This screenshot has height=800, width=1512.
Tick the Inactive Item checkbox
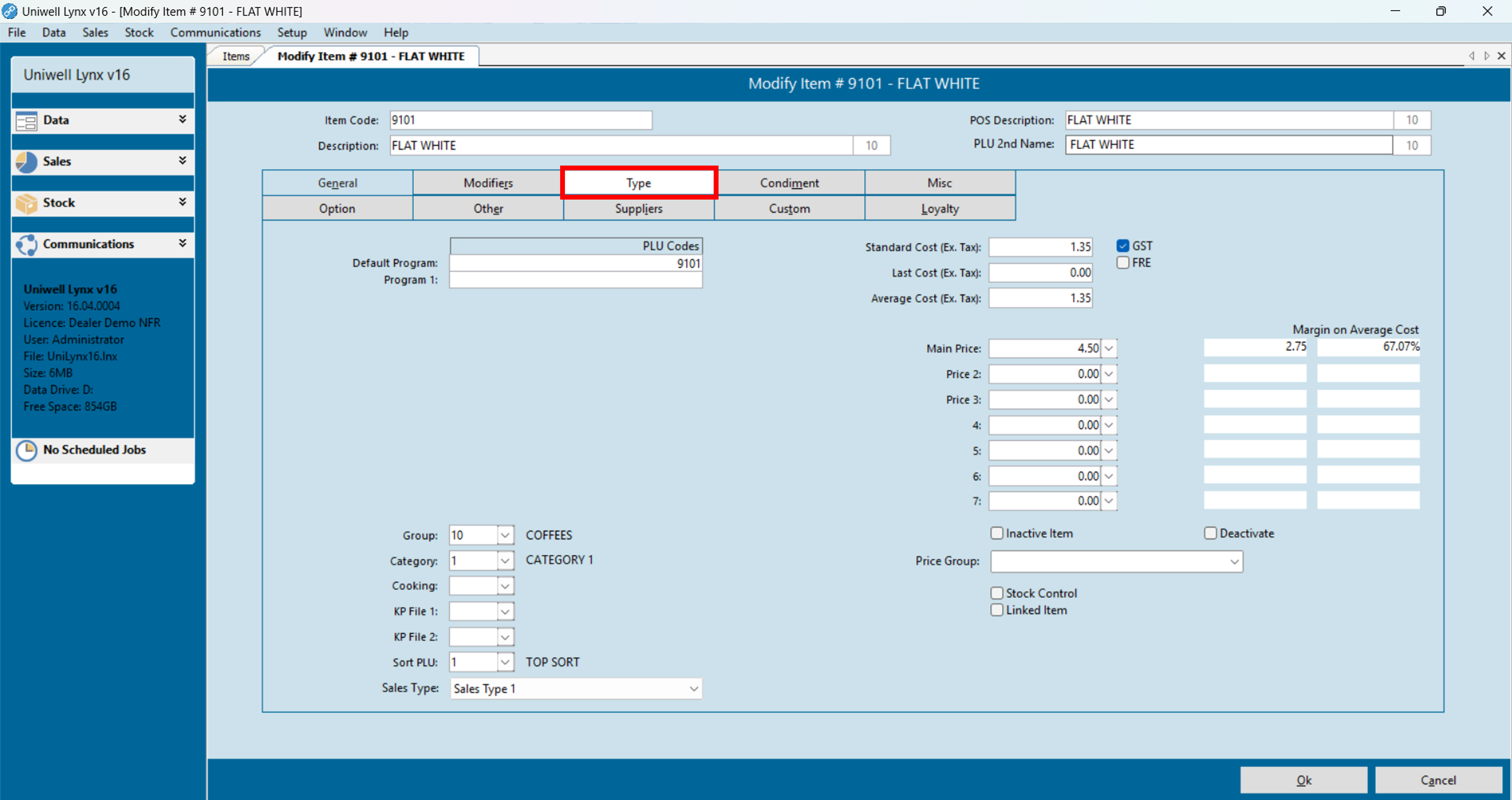pyautogui.click(x=997, y=533)
